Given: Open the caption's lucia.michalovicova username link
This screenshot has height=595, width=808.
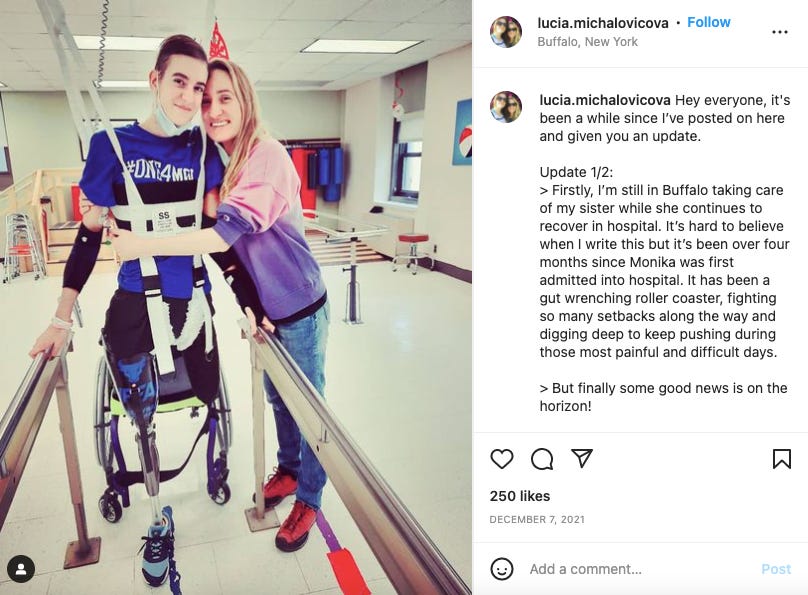Looking at the screenshot, I should tap(605, 100).
